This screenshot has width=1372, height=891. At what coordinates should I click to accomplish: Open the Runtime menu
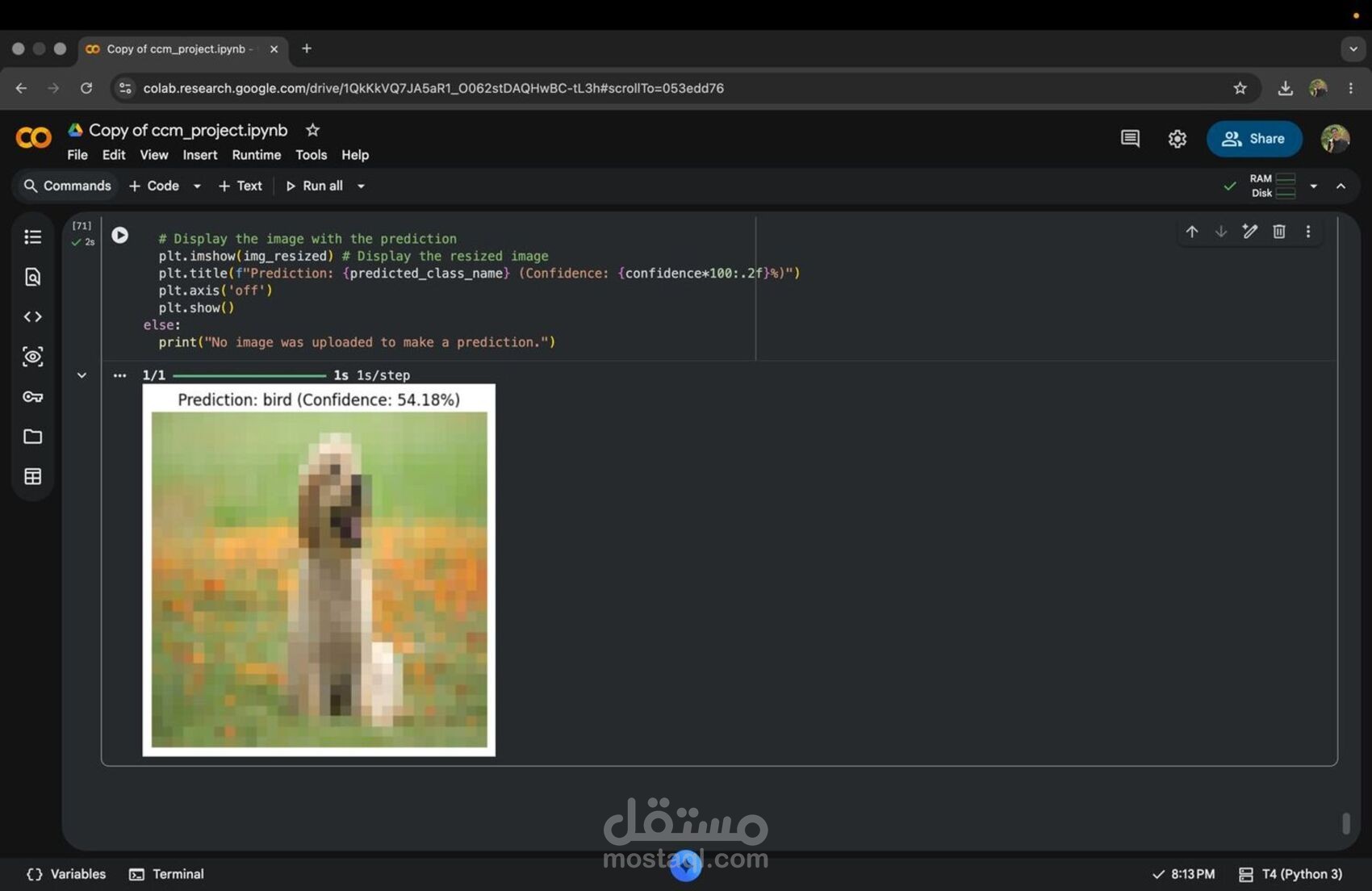(257, 155)
